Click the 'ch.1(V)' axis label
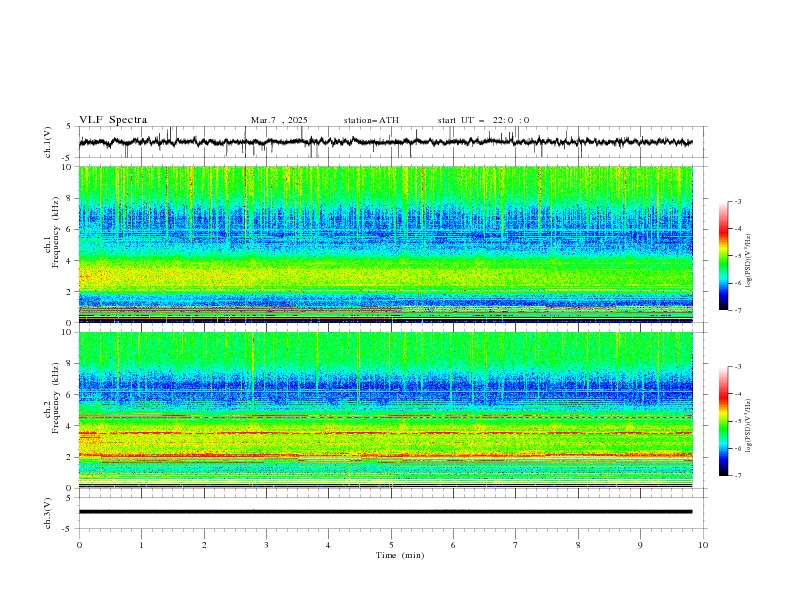This screenshot has width=792, height=612. click(48, 142)
